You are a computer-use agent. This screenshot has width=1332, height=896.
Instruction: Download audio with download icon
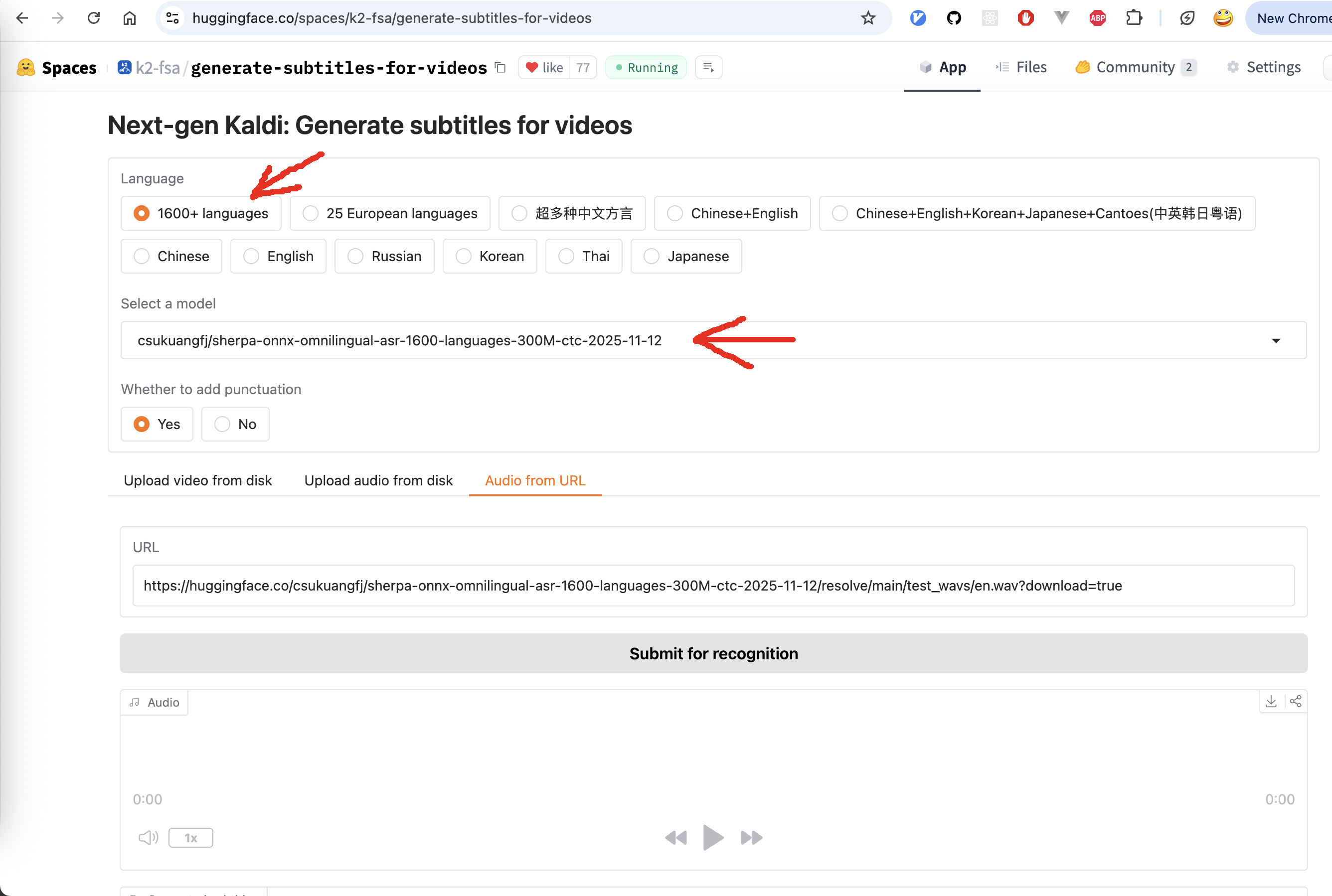click(1271, 701)
